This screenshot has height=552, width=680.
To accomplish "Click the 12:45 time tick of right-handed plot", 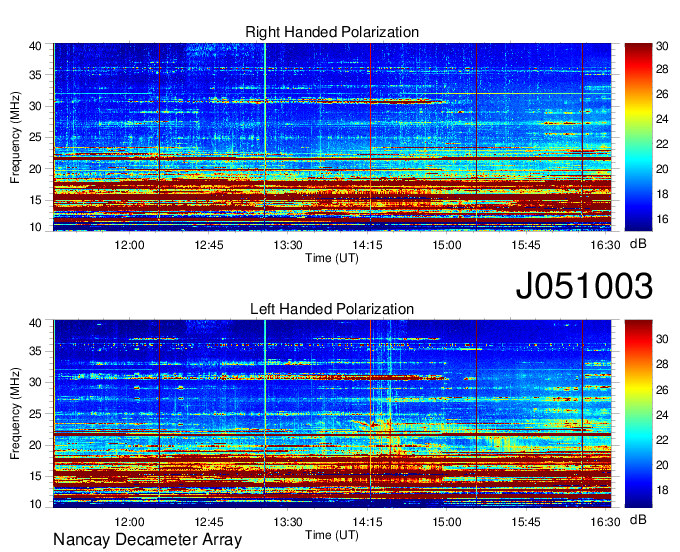I will click(x=209, y=245).
